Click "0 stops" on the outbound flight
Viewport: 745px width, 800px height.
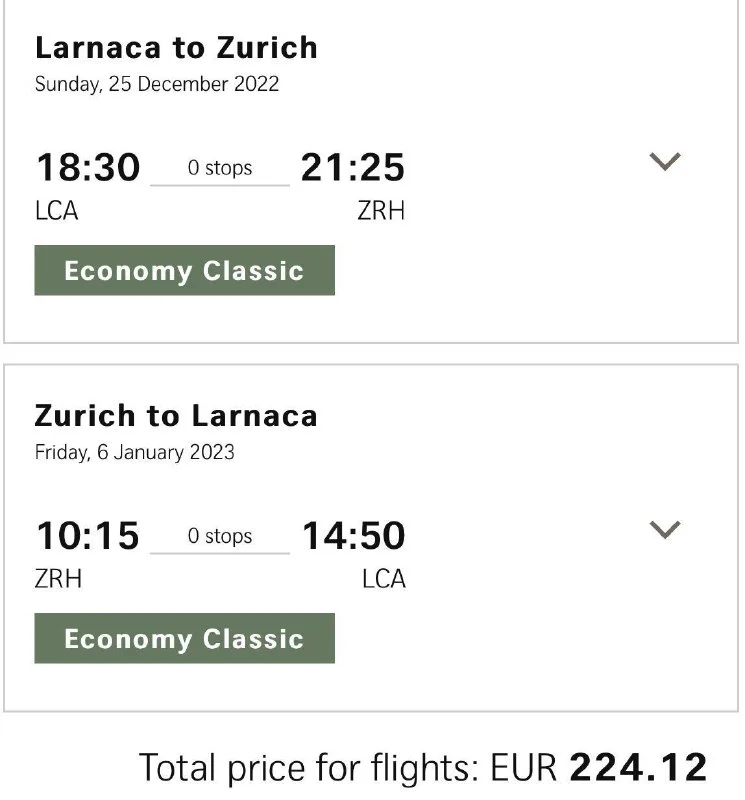tap(220, 168)
